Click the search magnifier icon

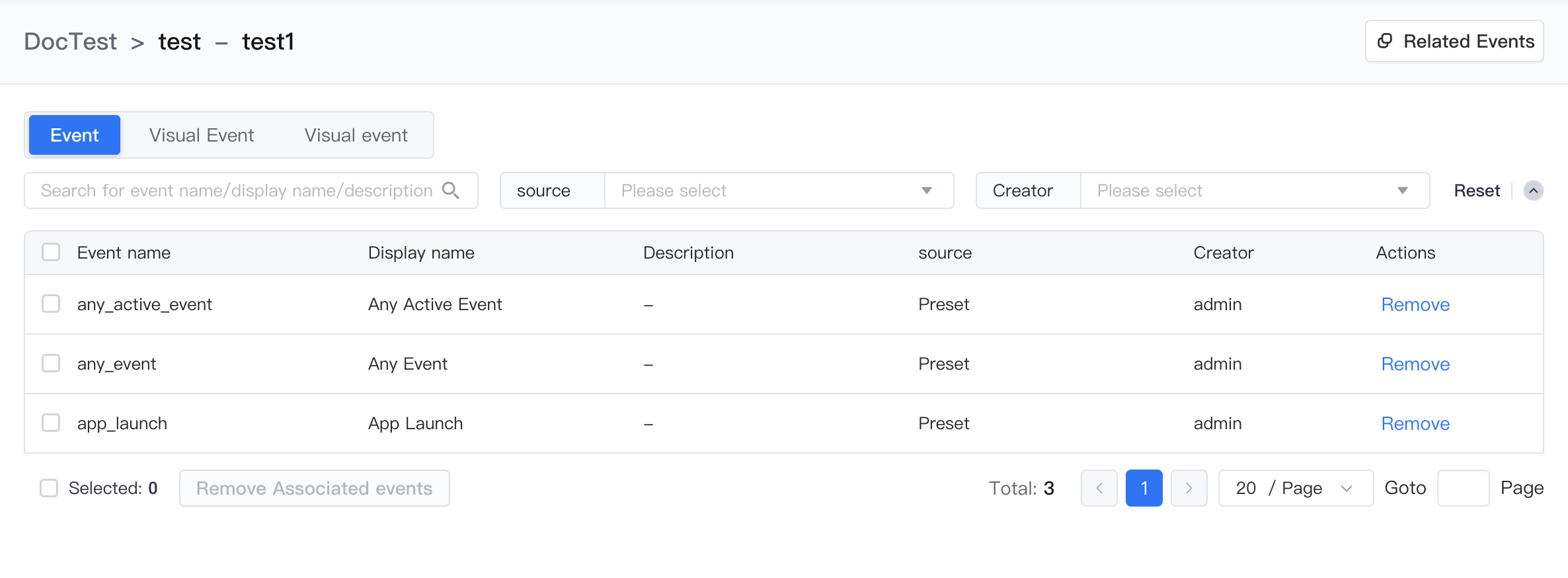tap(451, 190)
